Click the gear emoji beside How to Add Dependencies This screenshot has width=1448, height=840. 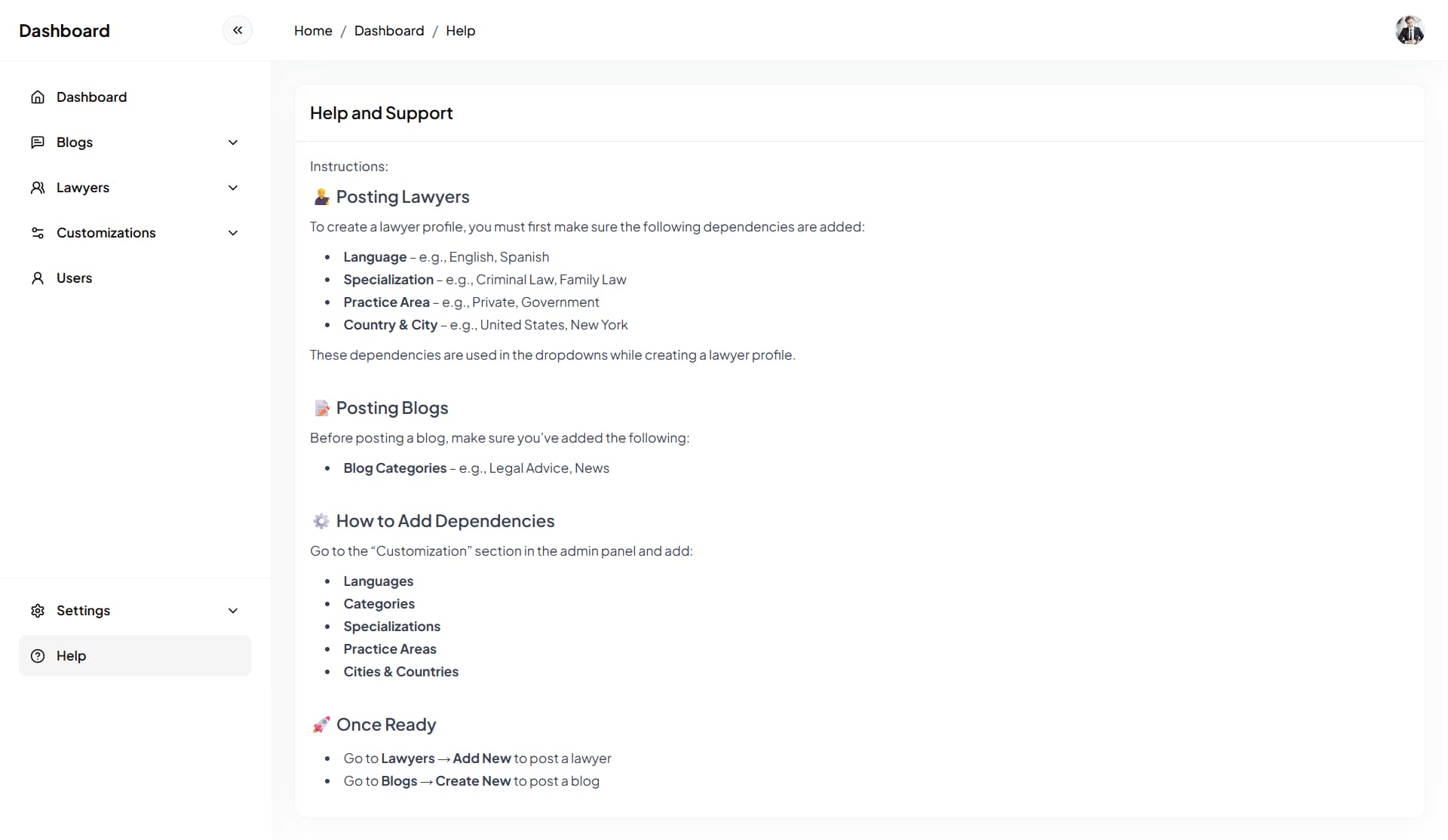tap(321, 521)
